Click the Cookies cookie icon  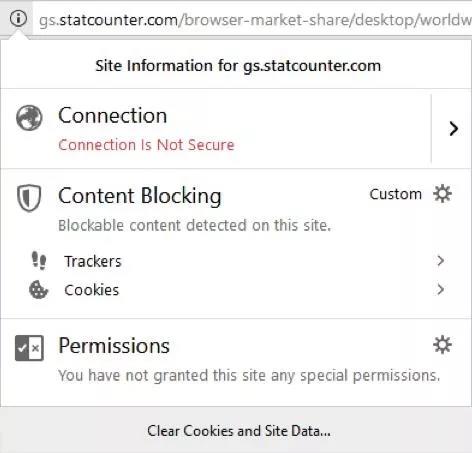pyautogui.click(x=39, y=290)
